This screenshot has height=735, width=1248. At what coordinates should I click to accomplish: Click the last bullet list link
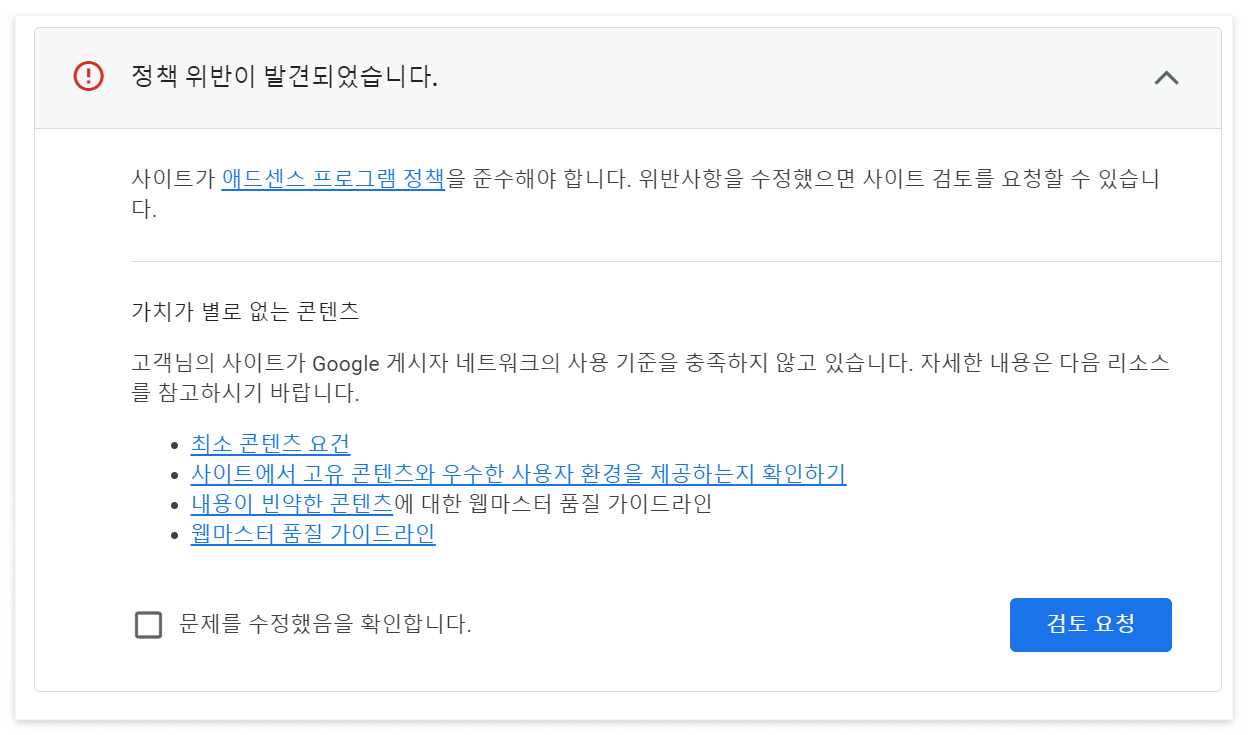pyautogui.click(x=313, y=534)
